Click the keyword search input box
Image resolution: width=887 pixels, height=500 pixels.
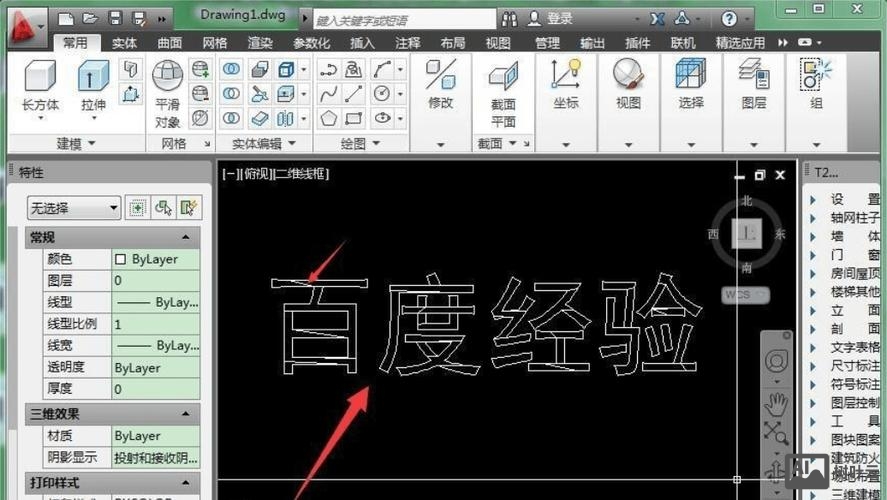click(404, 20)
